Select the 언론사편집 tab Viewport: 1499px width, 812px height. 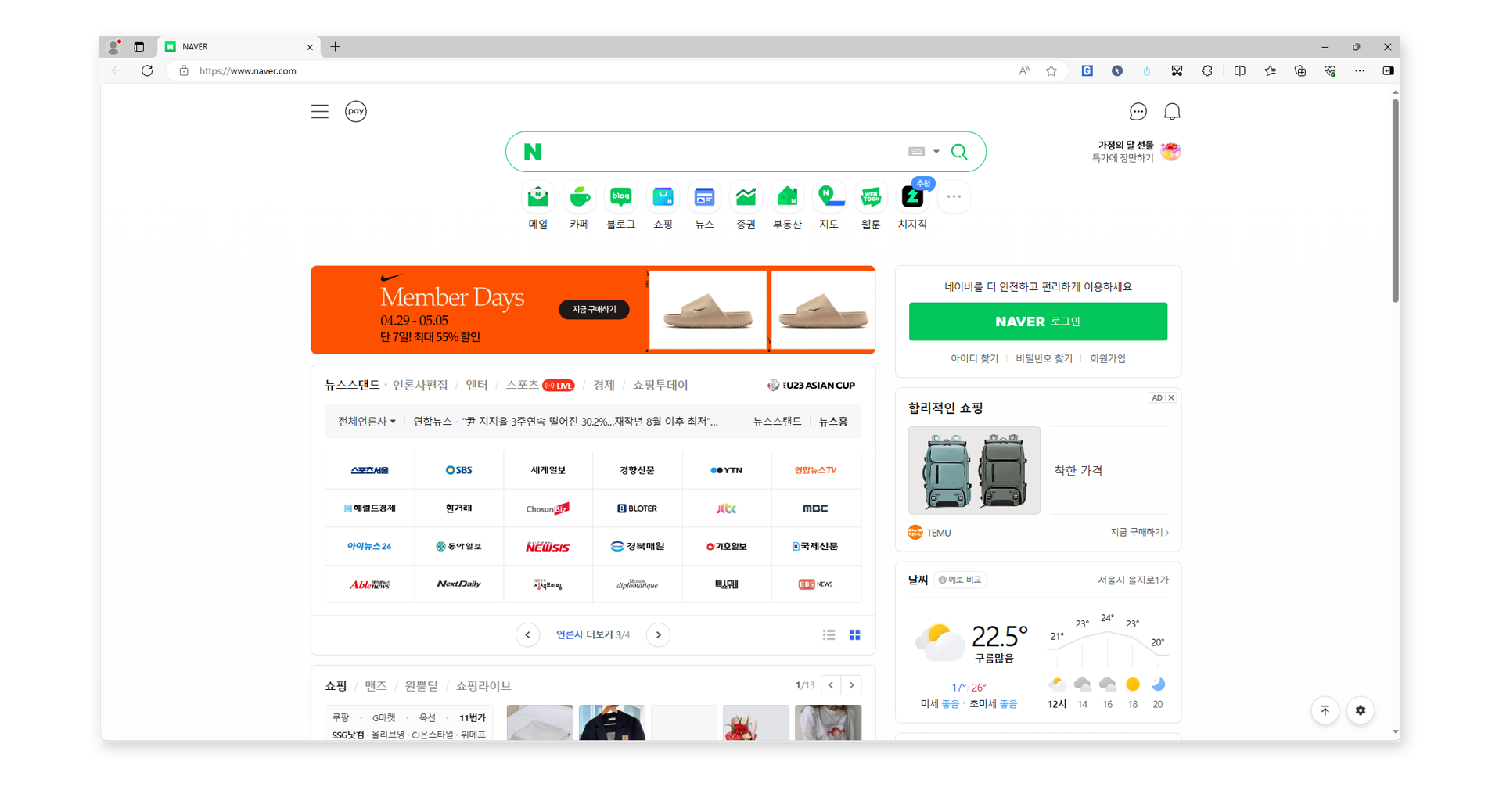click(x=420, y=385)
